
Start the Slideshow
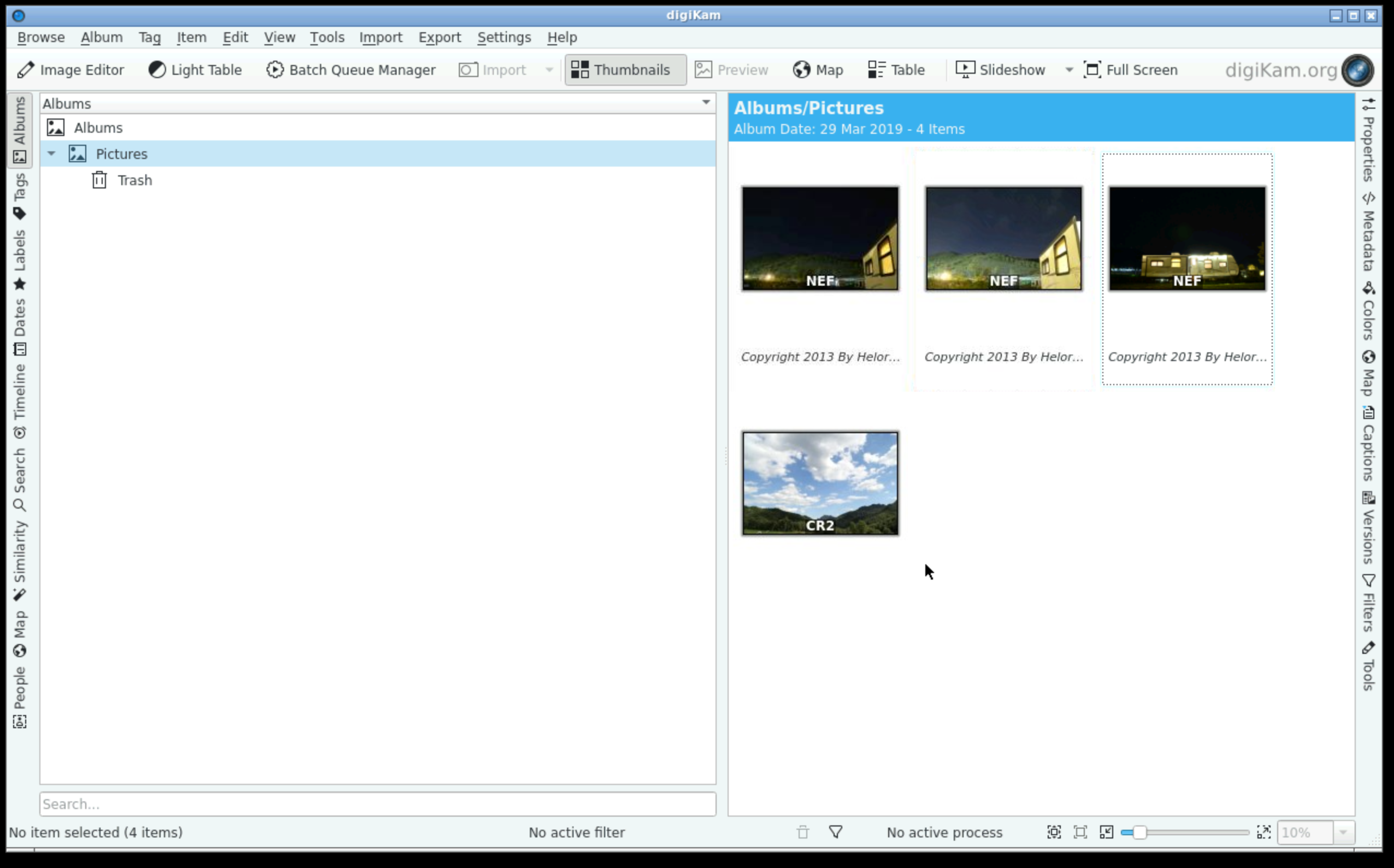[x=1000, y=70]
